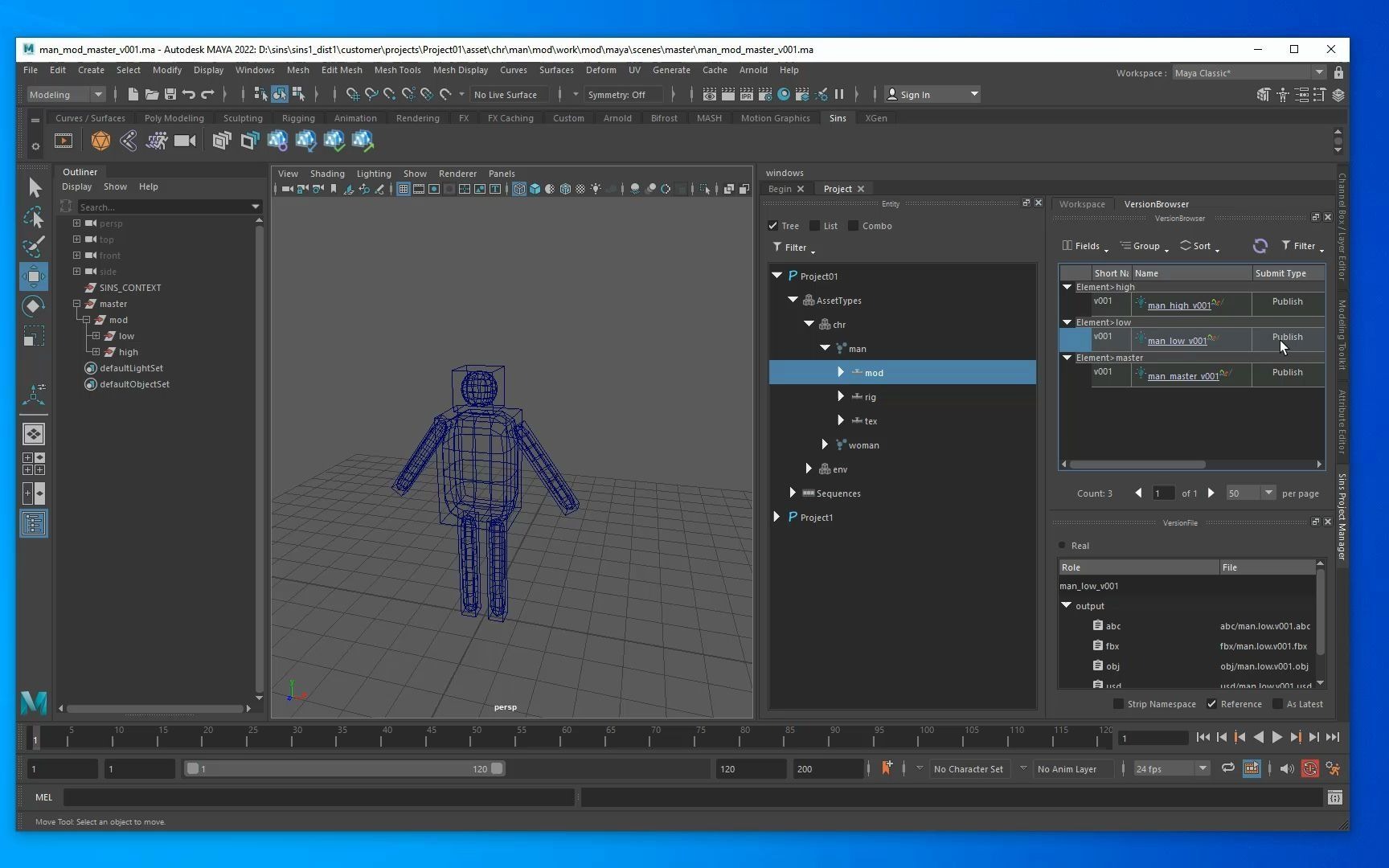Viewport: 1389px width, 868px height.
Task: Click the Lasso selection tool
Action: [34, 217]
